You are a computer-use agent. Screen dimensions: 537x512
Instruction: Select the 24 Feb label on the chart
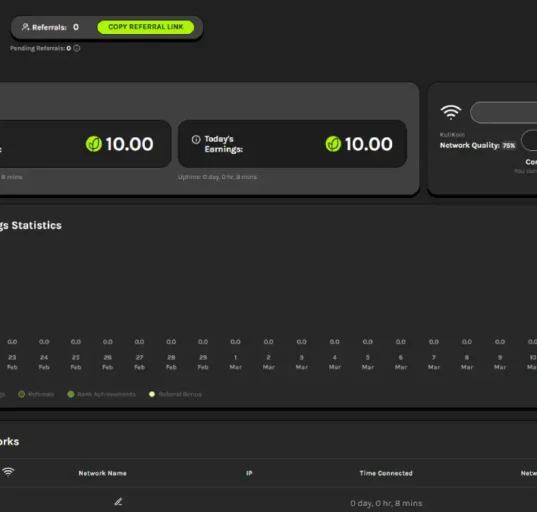(x=44, y=362)
